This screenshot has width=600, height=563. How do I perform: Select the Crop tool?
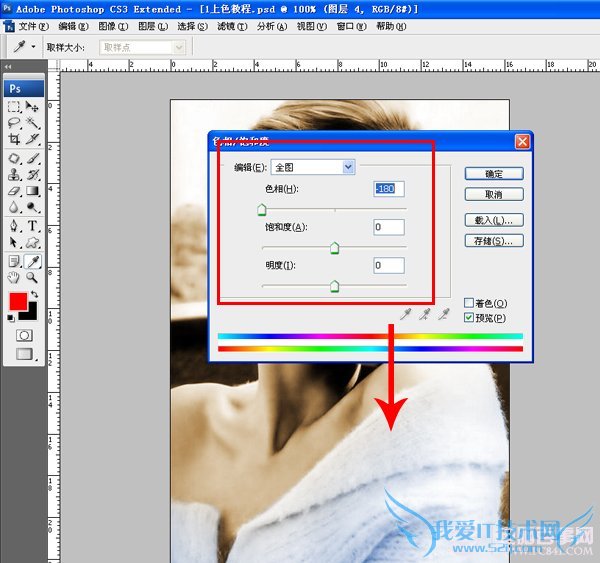(x=14, y=139)
